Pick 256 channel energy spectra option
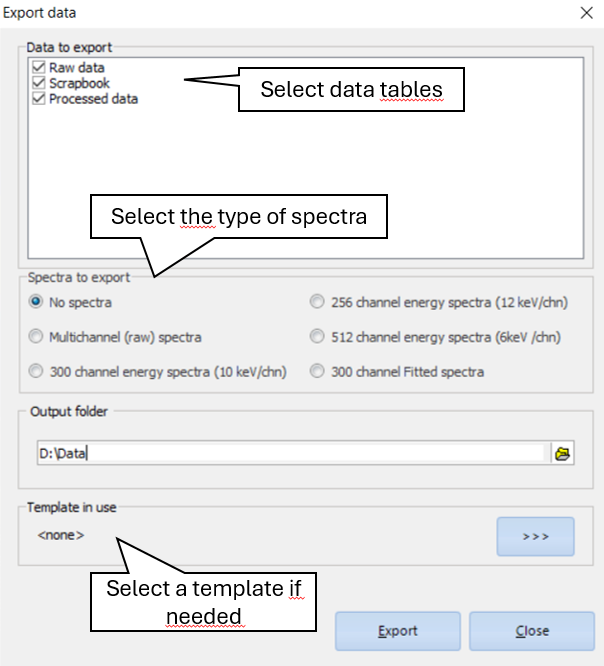Image resolution: width=604 pixels, height=666 pixels. pyautogui.click(x=317, y=302)
